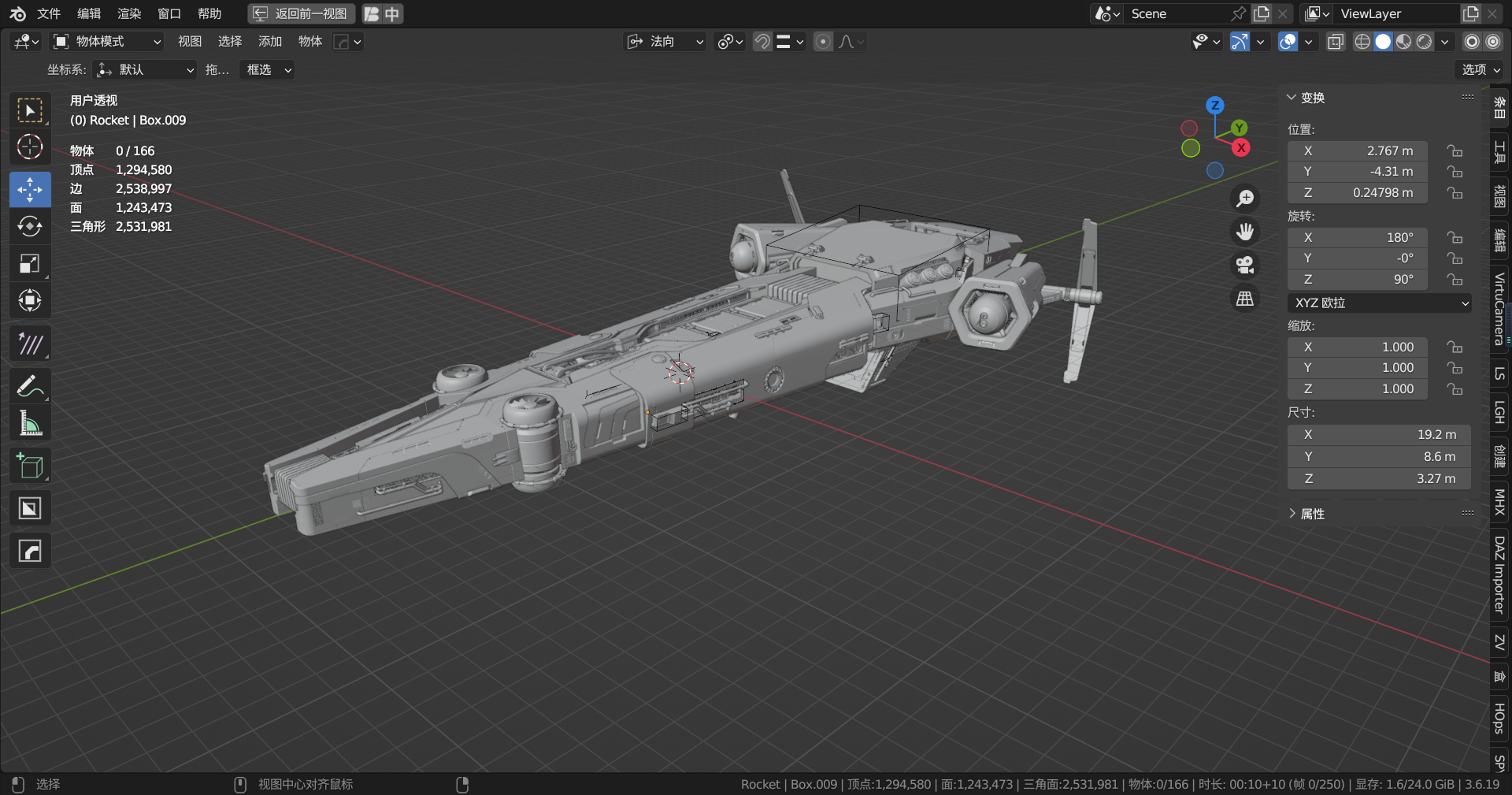Switch to the DAZ Importer sidebar tab
1512x795 pixels.
(x=1499, y=575)
